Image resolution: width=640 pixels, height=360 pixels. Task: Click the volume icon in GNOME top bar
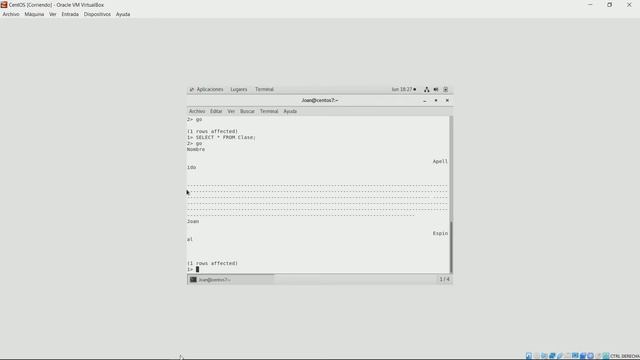[x=436, y=89]
